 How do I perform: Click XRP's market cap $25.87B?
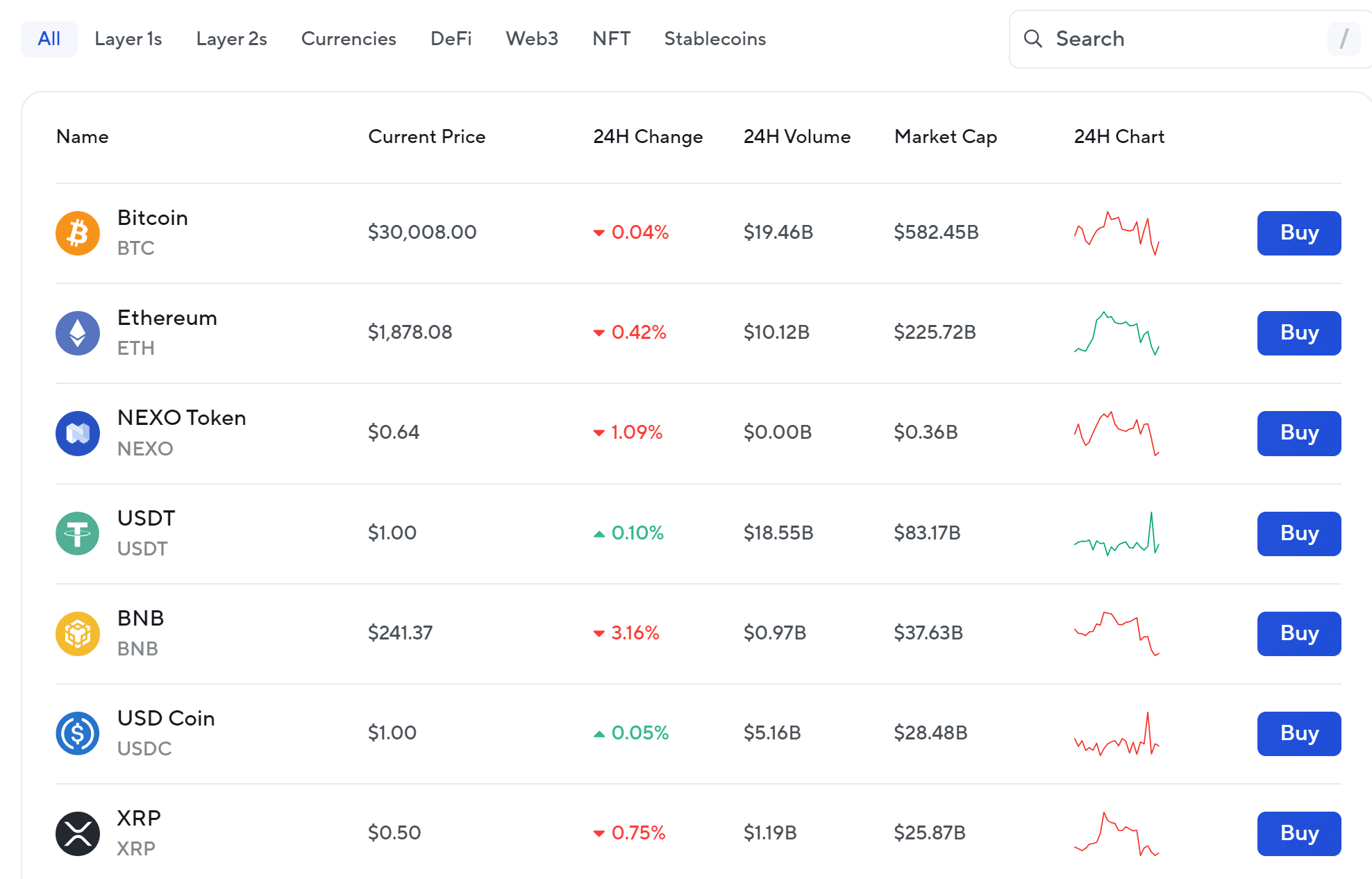pyautogui.click(x=930, y=832)
